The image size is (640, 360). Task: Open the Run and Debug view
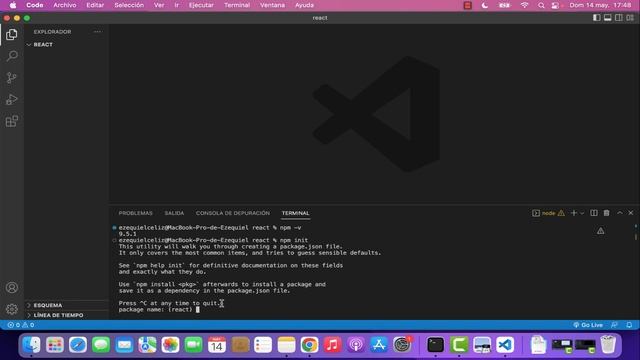pos(12,99)
